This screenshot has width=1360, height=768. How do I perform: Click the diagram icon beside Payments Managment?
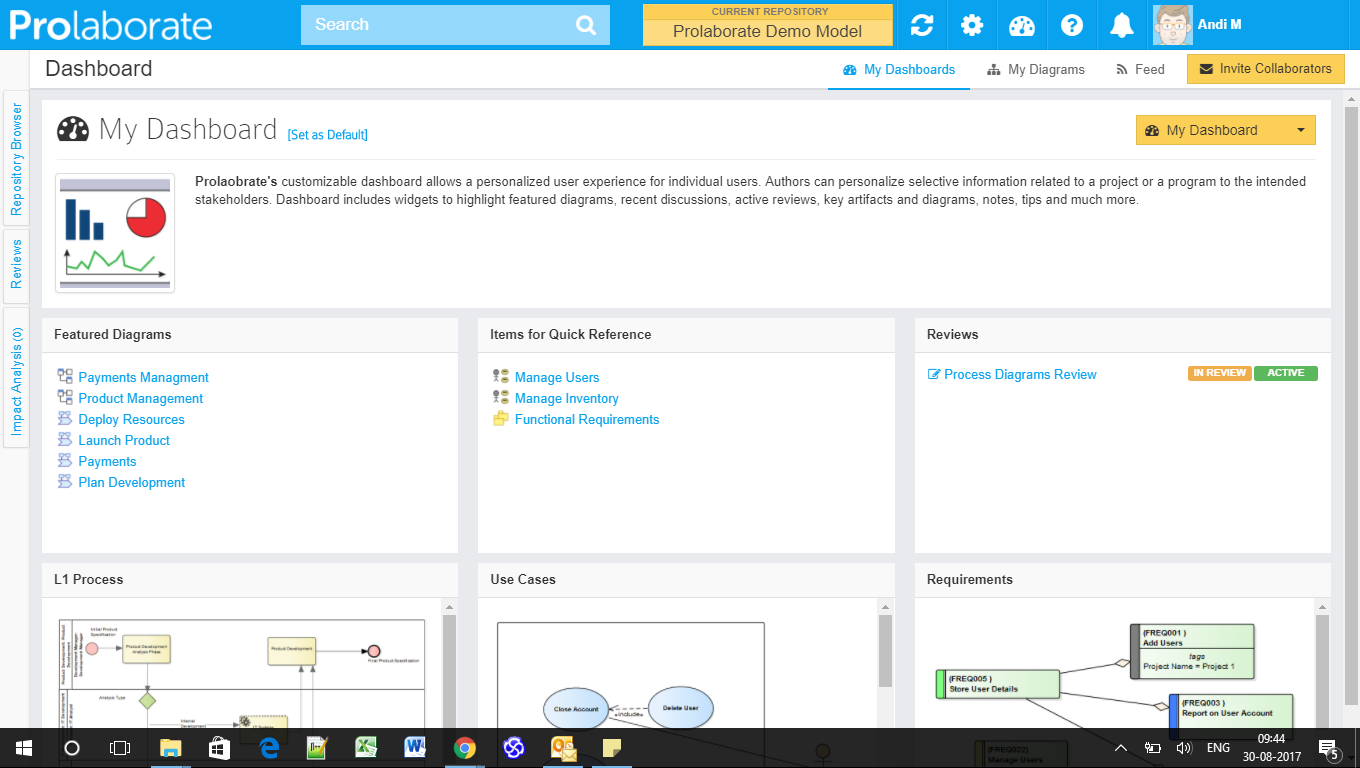pos(65,377)
